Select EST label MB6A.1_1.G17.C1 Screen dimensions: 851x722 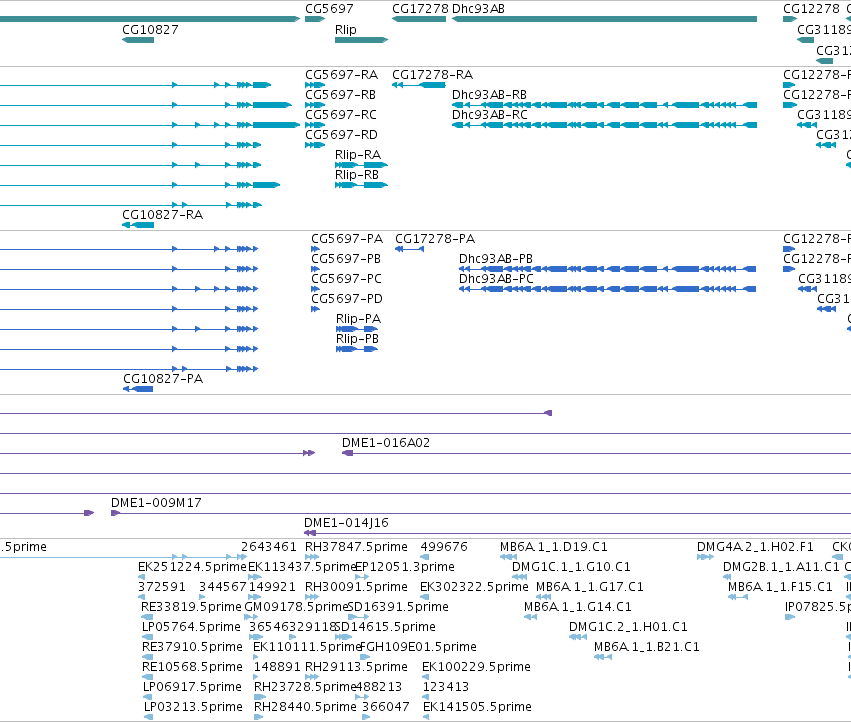(589, 587)
